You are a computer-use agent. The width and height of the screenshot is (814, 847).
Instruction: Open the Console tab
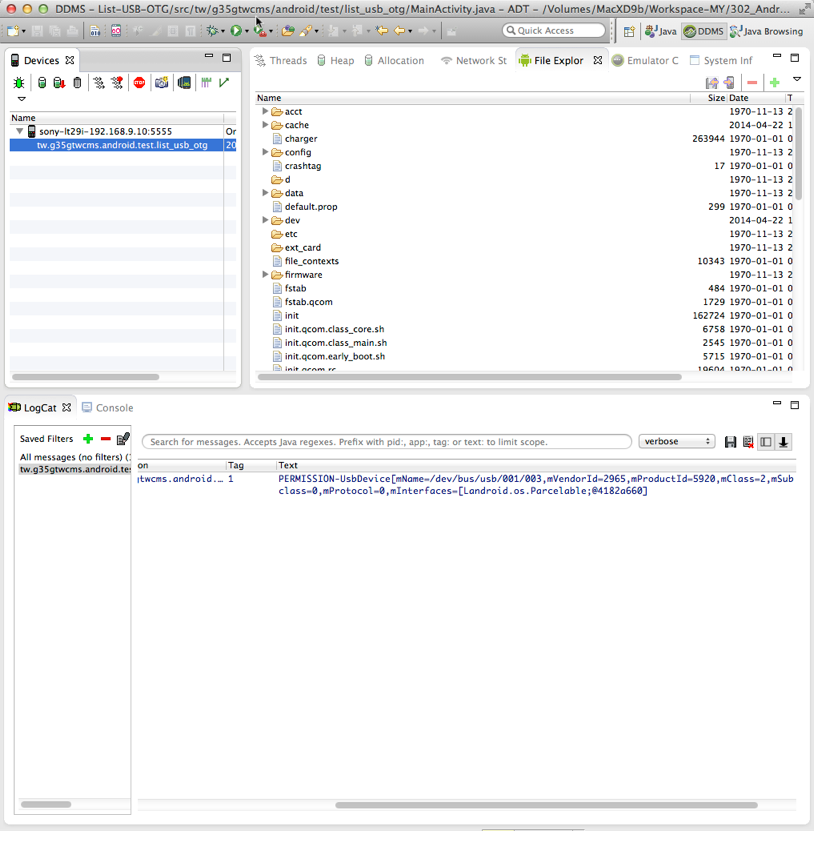point(108,408)
